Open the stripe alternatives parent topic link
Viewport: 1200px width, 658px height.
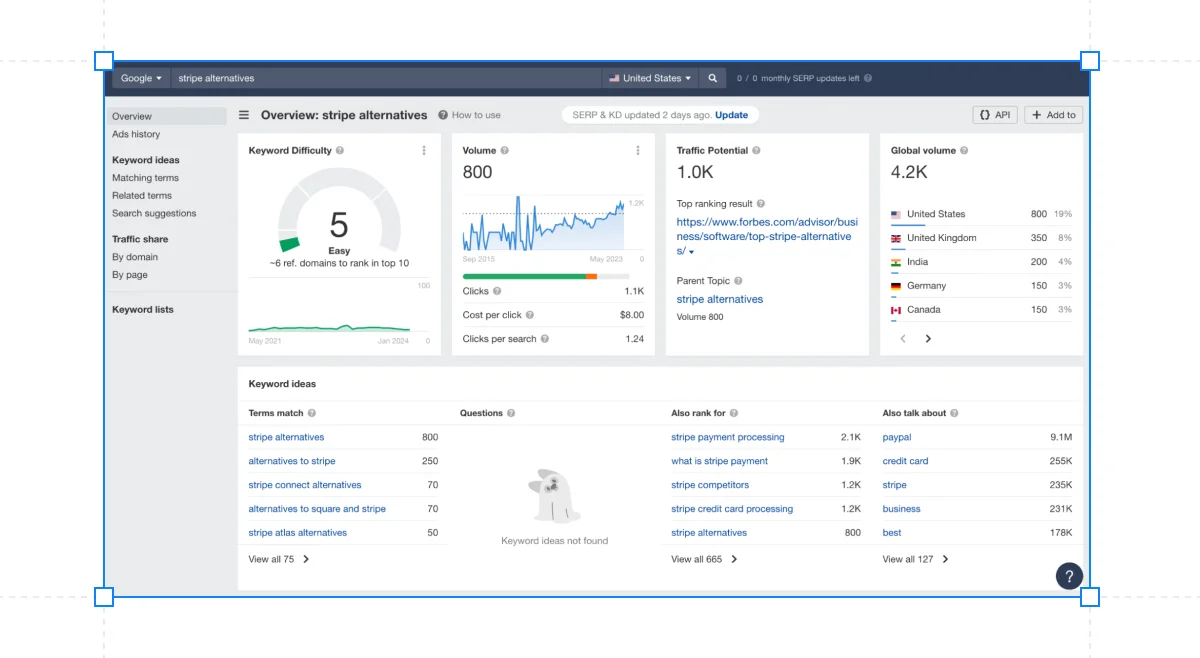pyautogui.click(x=720, y=299)
